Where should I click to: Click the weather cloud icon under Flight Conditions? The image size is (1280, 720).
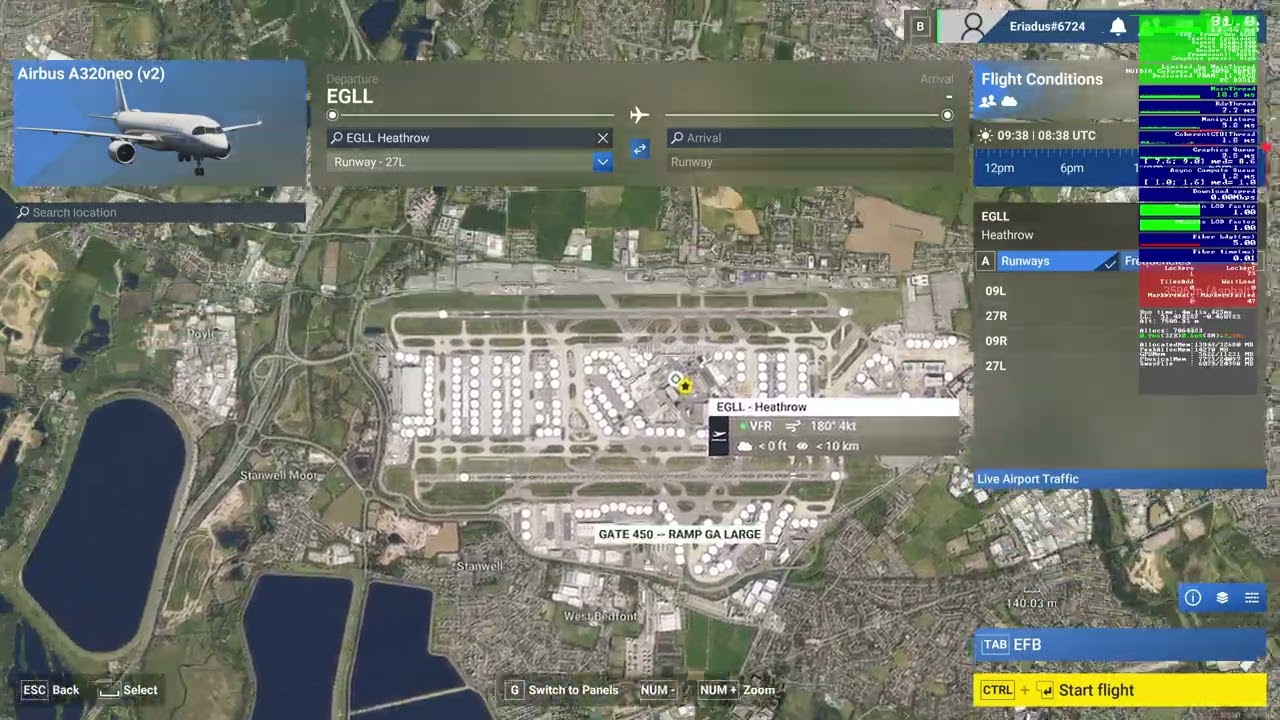pos(1009,101)
